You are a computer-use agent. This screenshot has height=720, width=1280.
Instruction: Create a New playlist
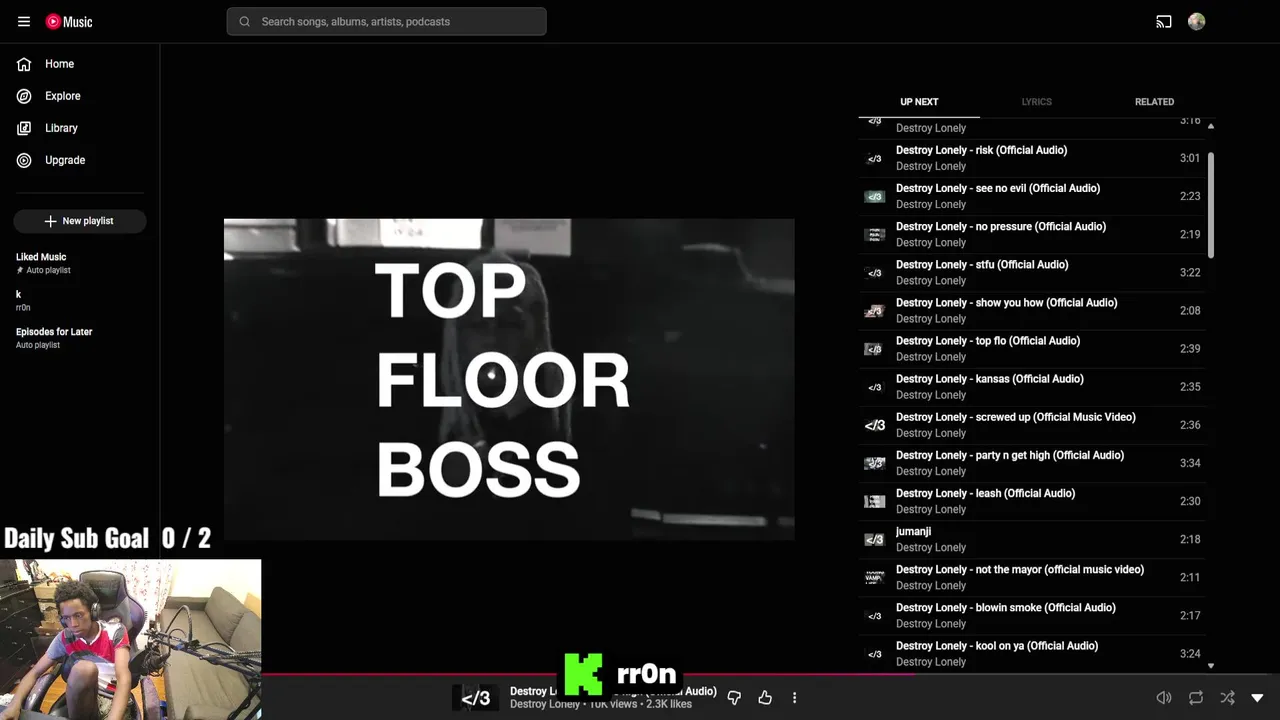(x=80, y=221)
